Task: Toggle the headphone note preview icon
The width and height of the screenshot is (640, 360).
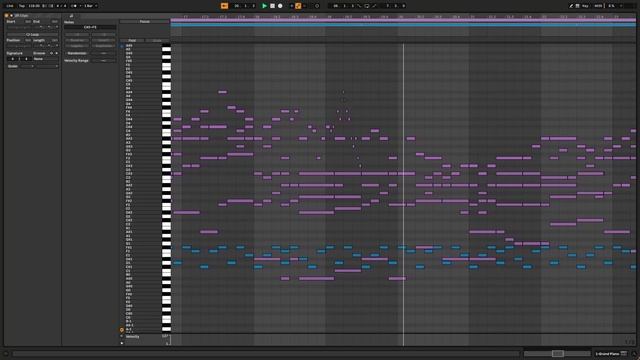Action: tap(122, 46)
